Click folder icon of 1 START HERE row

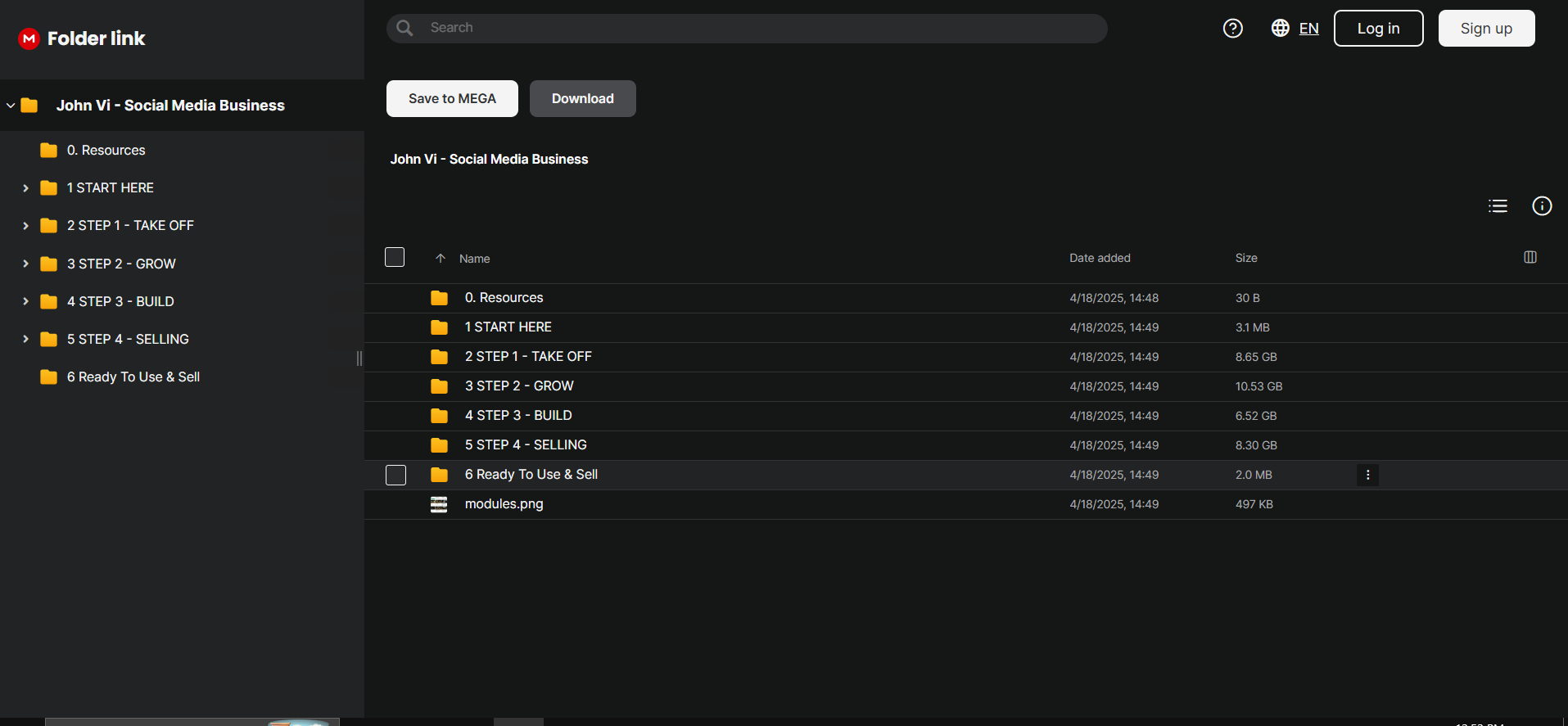tap(439, 327)
